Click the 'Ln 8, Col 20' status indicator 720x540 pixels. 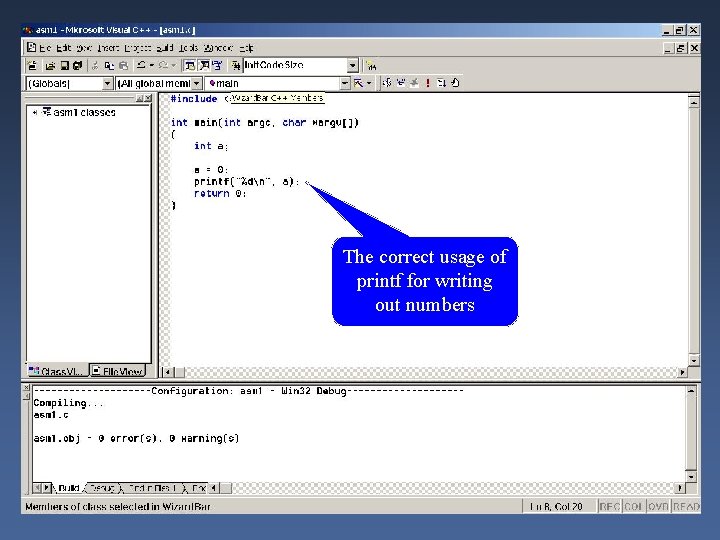[556, 506]
